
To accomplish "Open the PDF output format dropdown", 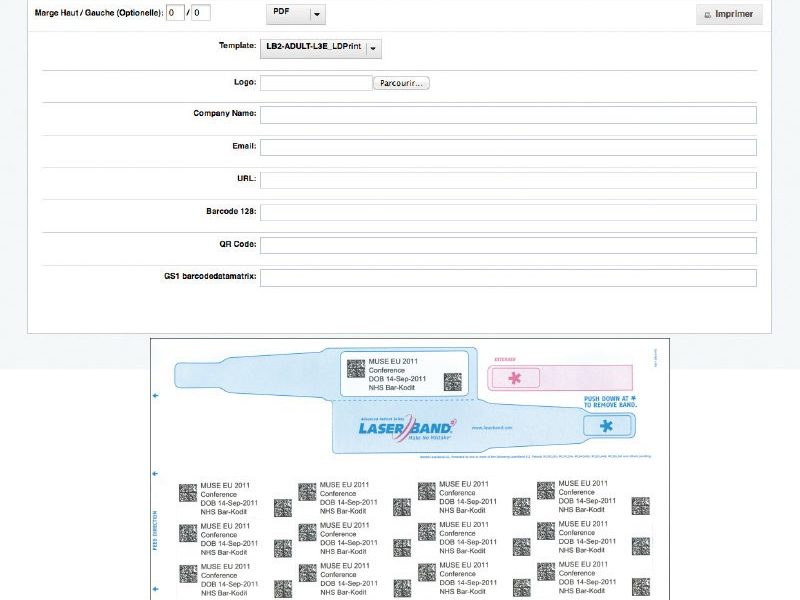I will pyautogui.click(x=296, y=14).
